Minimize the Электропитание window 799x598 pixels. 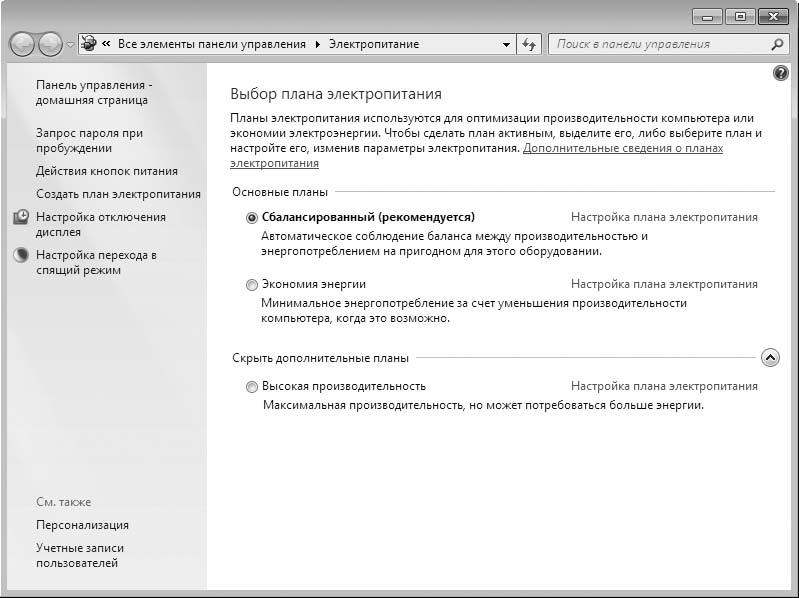pos(707,17)
